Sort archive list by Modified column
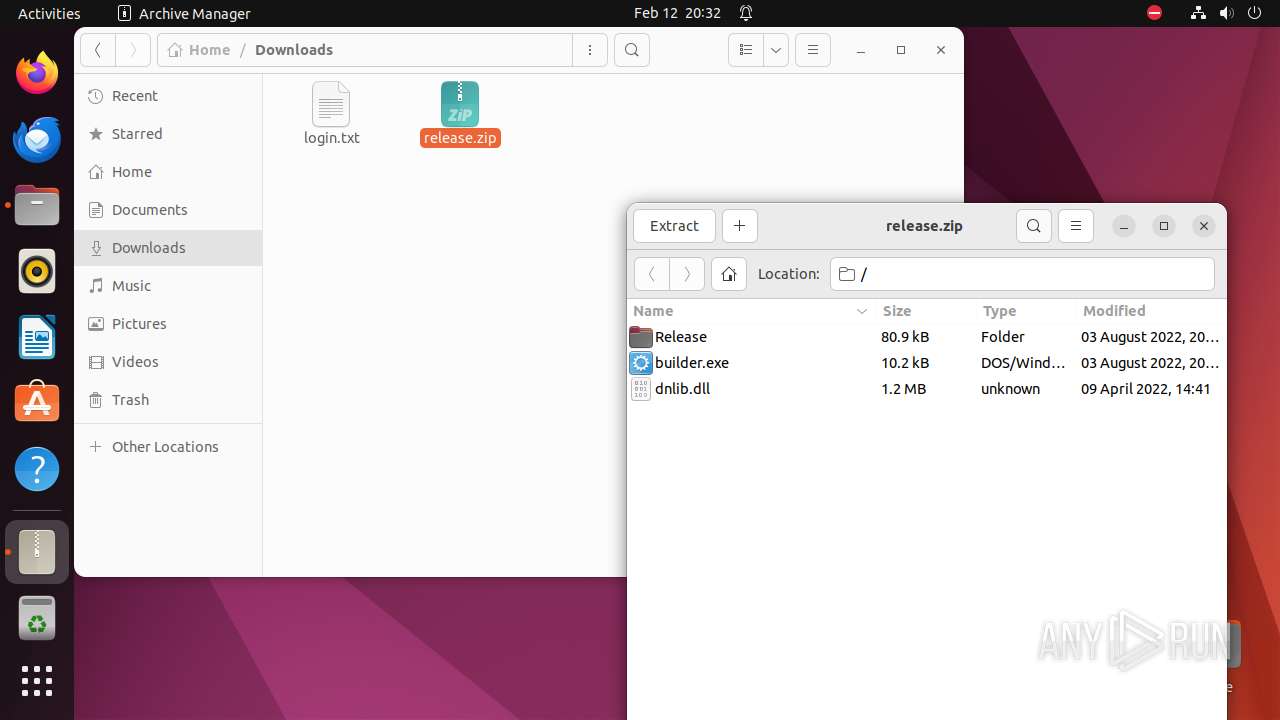Image resolution: width=1280 pixels, height=720 pixels. point(1150,311)
